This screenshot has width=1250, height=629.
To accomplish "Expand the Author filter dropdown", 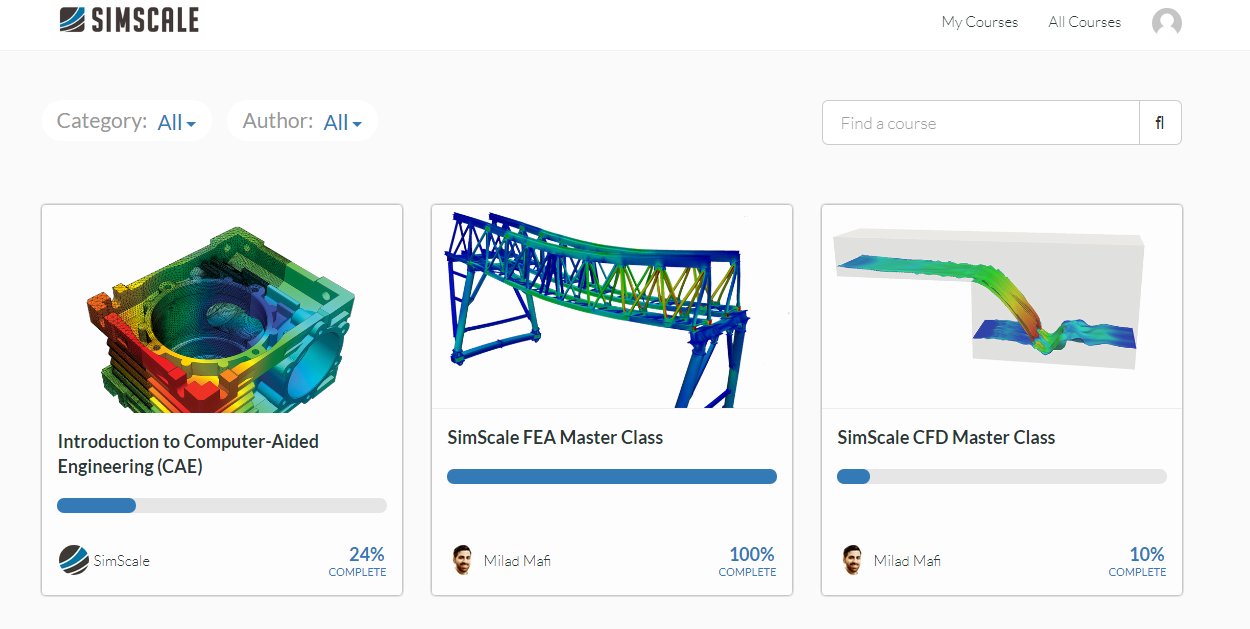I will click(x=342, y=122).
